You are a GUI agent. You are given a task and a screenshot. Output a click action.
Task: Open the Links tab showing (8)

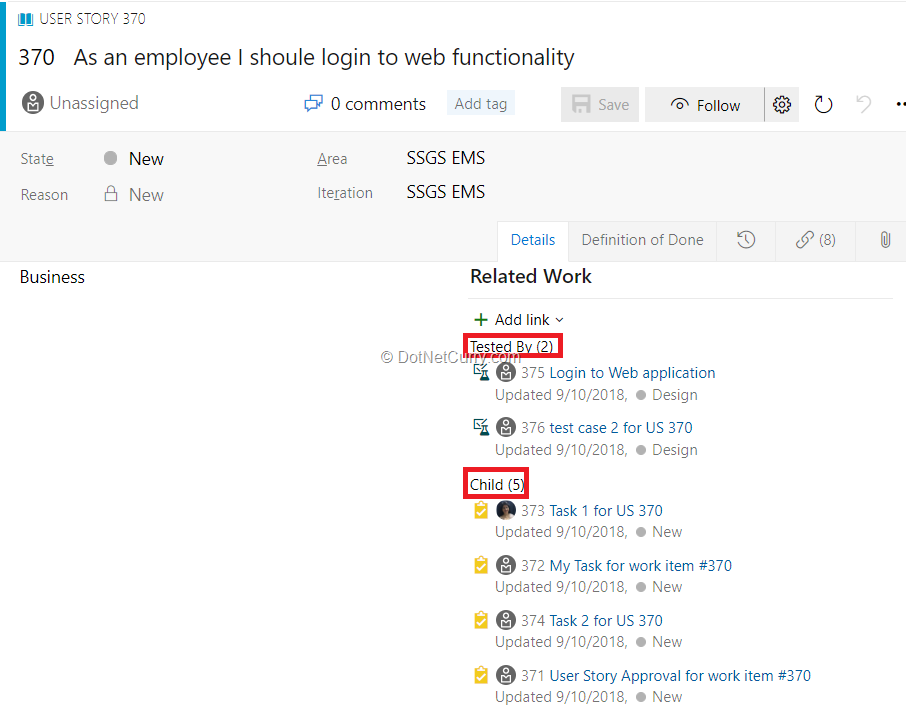(815, 240)
